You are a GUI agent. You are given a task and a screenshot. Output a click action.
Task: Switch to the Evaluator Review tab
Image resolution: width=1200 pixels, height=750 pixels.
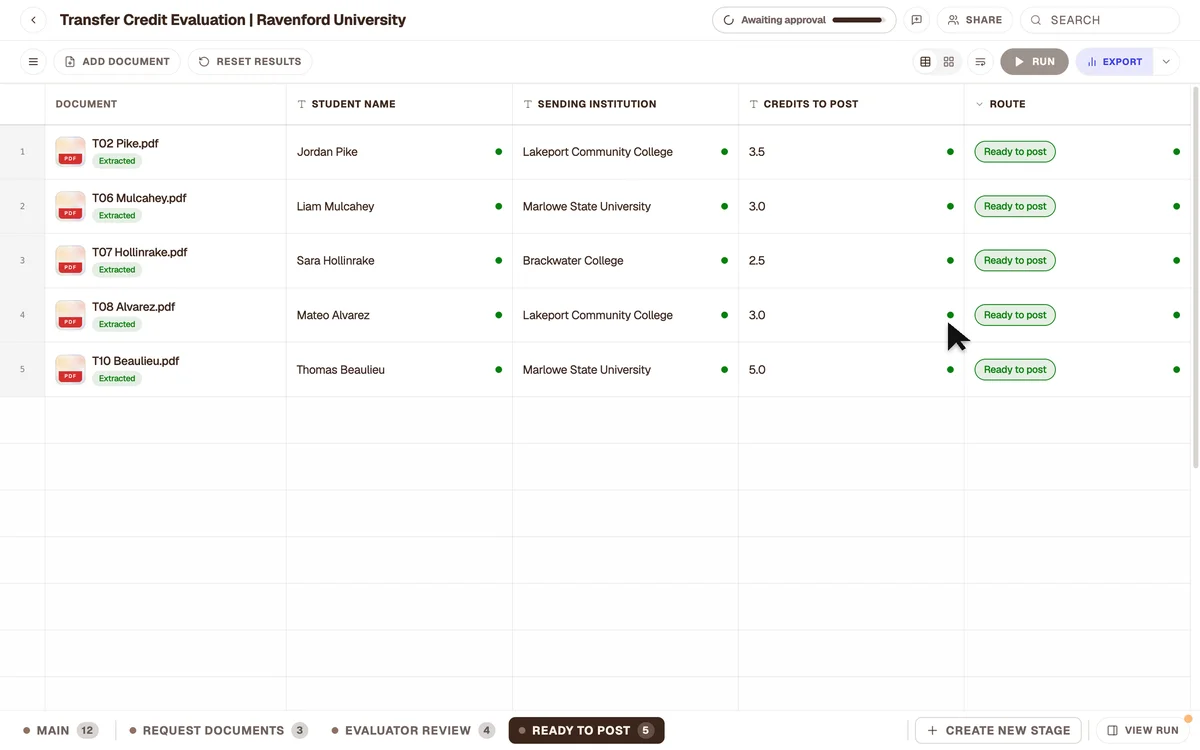tap(413, 731)
